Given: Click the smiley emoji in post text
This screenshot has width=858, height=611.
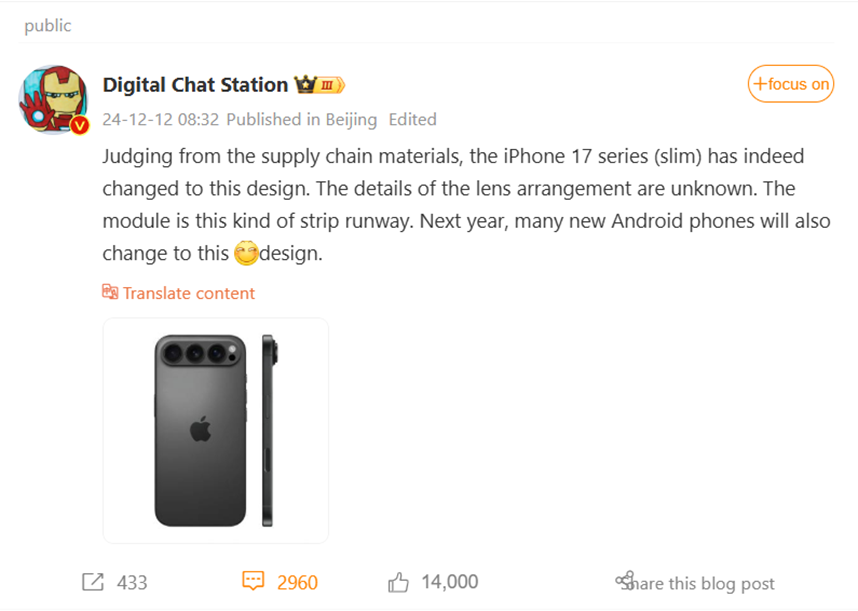Looking at the screenshot, I should pyautogui.click(x=245, y=254).
